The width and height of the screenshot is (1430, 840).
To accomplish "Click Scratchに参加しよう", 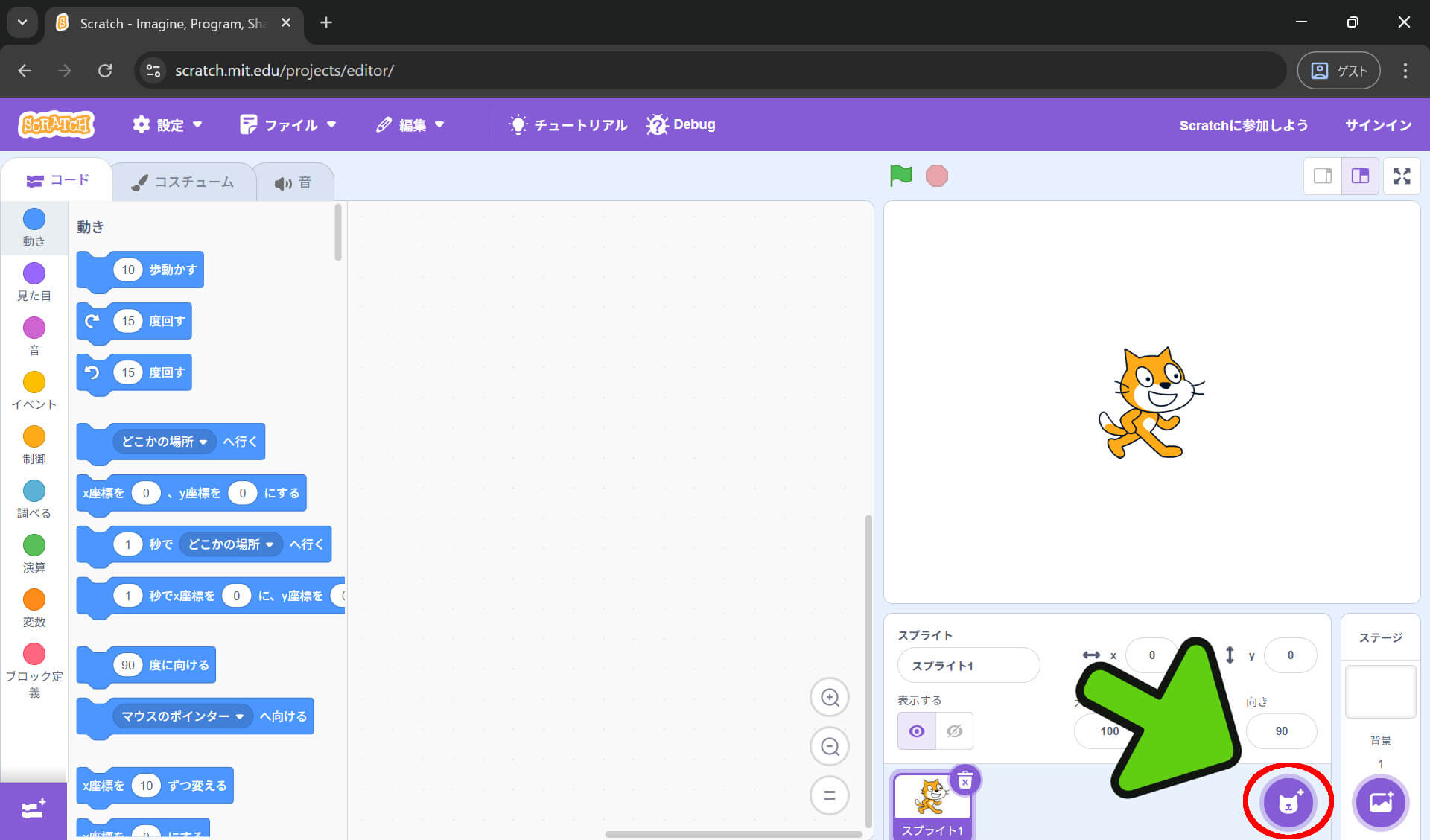I will pyautogui.click(x=1244, y=124).
